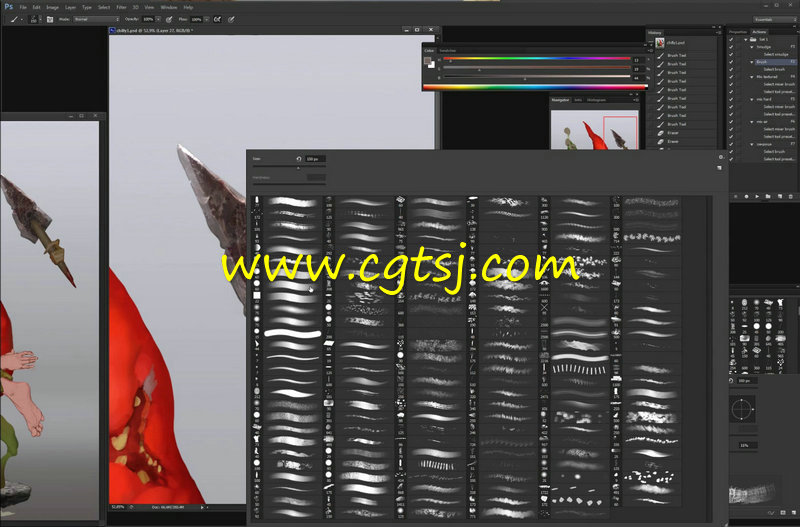
Task: Open the Filter menu
Action: 121,7
